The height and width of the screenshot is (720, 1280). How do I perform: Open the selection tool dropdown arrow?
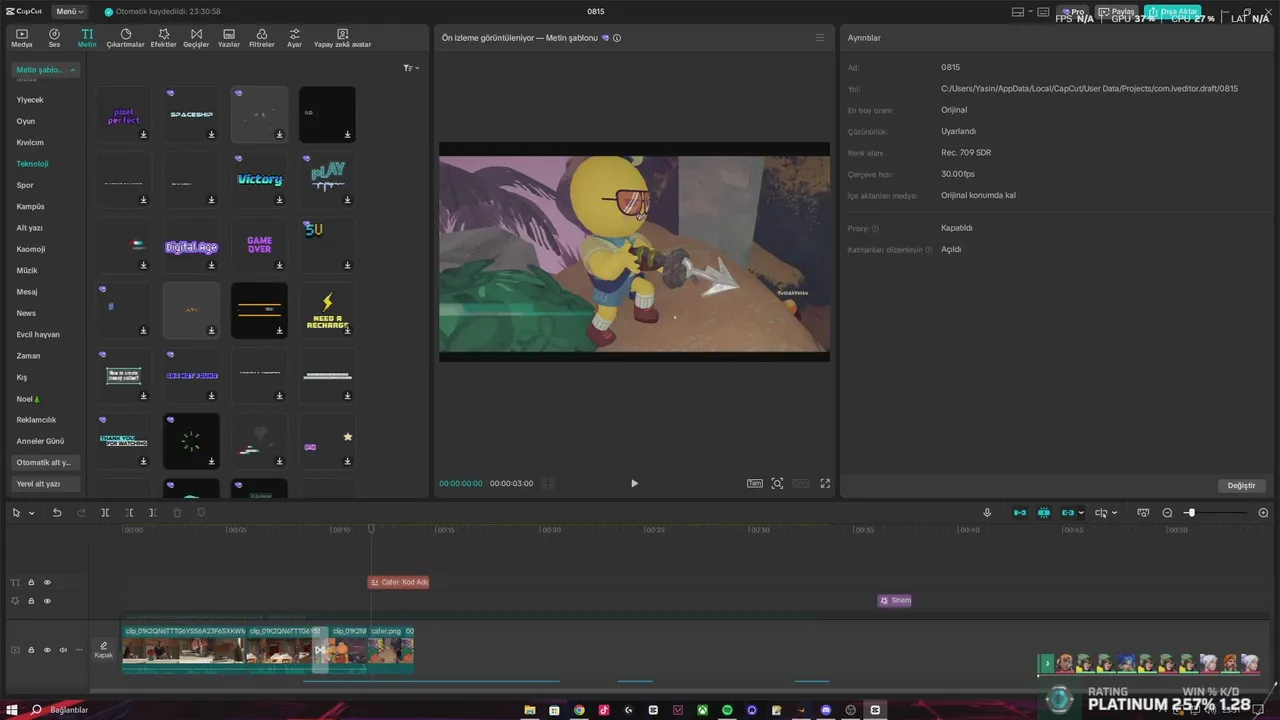[32, 513]
